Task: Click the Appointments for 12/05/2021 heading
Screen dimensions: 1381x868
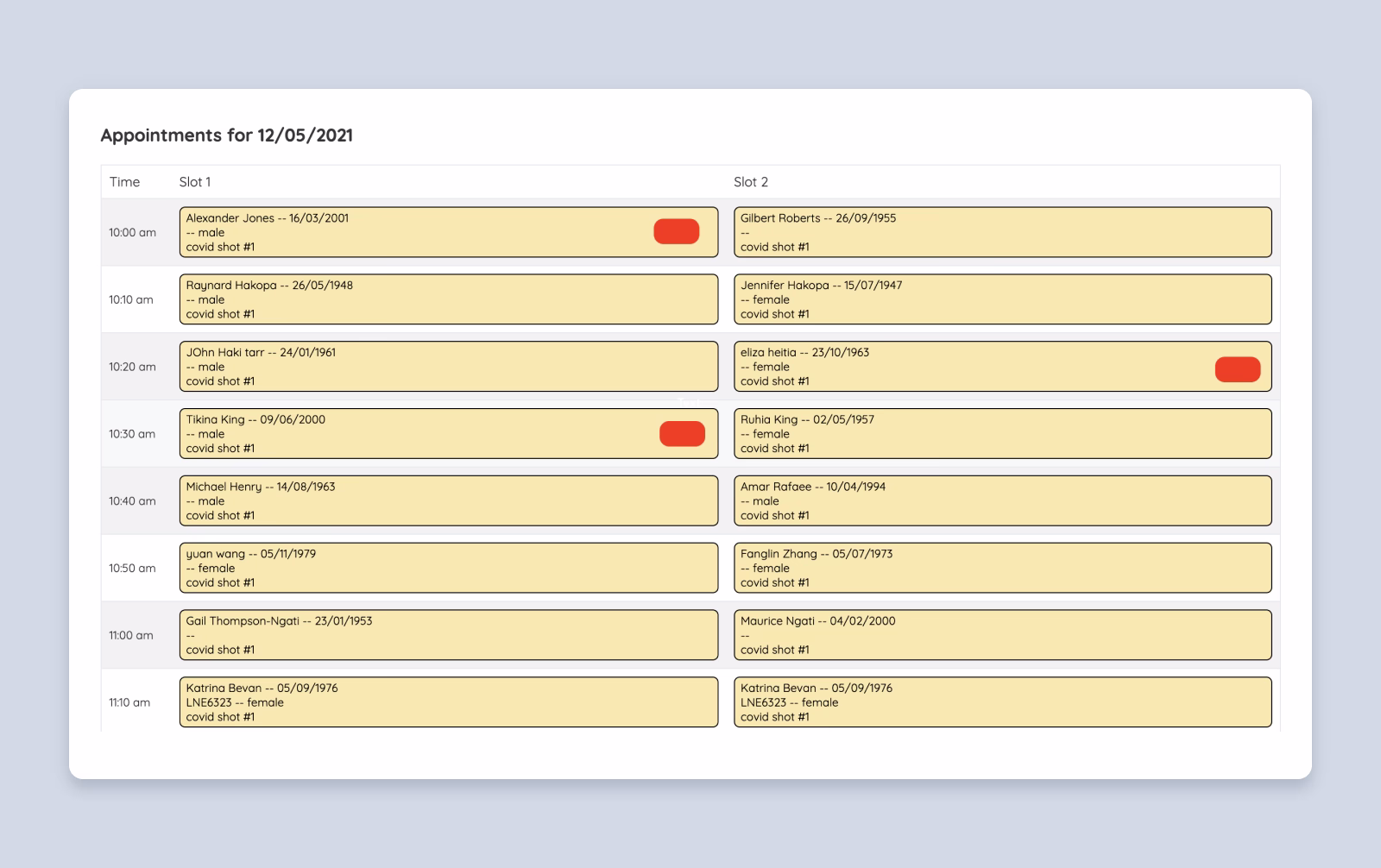Action: (227, 135)
